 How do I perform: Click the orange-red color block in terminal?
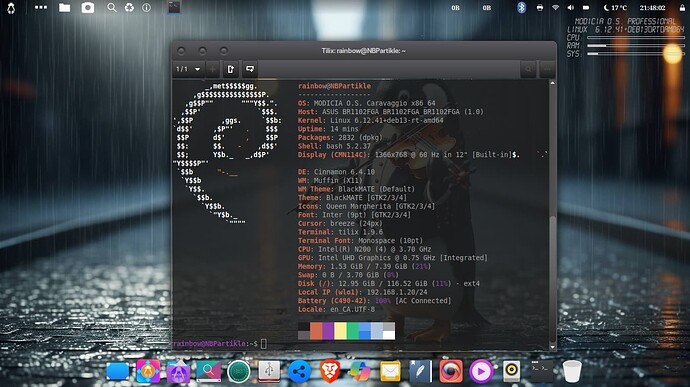[316, 331]
